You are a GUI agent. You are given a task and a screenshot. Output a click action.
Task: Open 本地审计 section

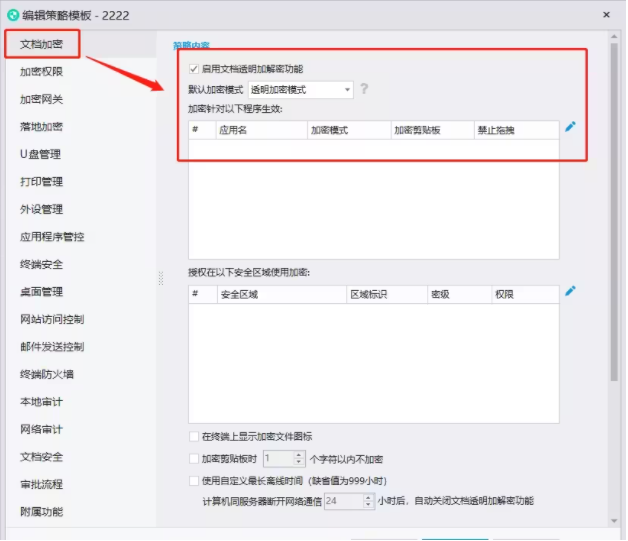click(x=42, y=402)
